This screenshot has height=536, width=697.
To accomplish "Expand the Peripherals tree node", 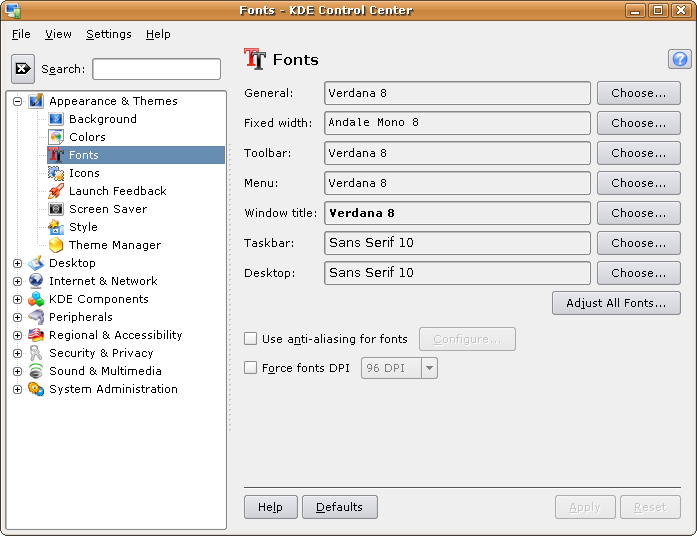I will pyautogui.click(x=17, y=317).
